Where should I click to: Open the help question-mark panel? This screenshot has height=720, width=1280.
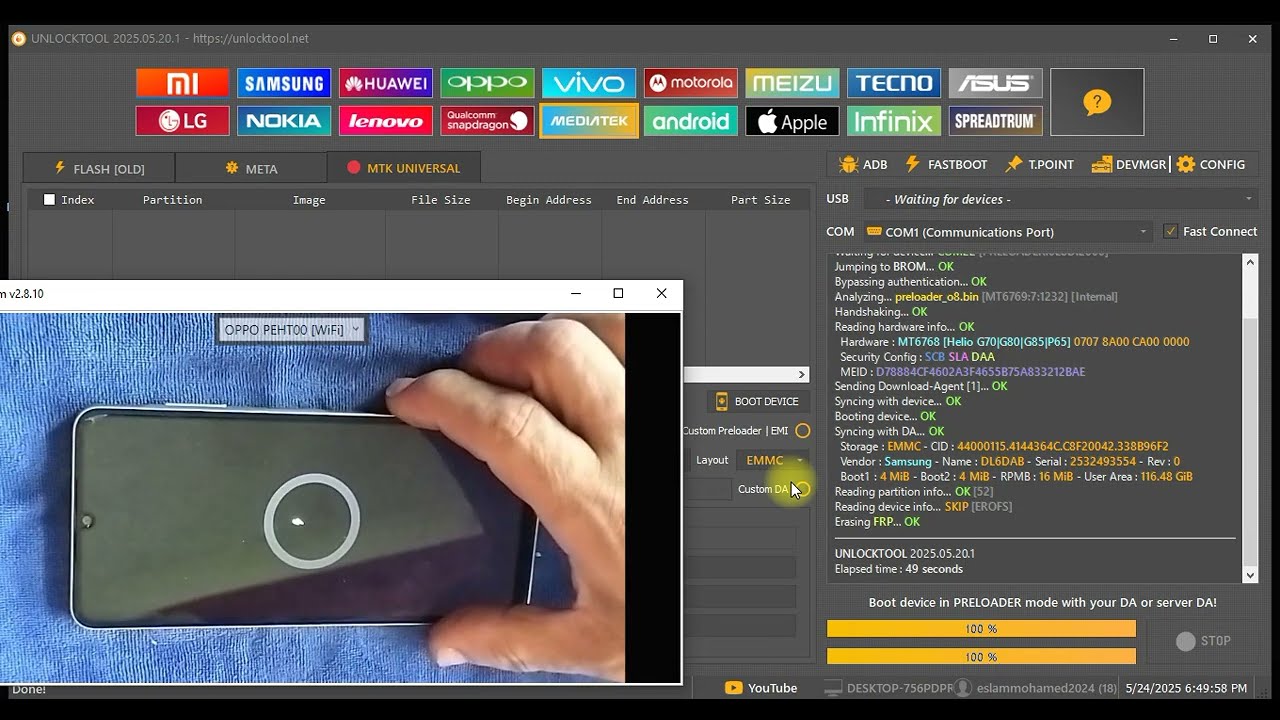[1097, 102]
